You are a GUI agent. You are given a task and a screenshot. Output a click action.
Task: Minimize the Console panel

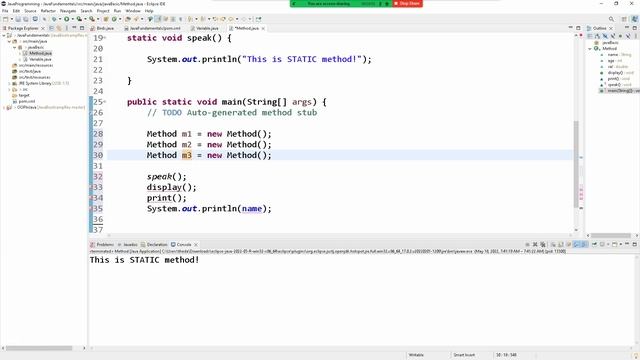pyautogui.click(x=627, y=244)
